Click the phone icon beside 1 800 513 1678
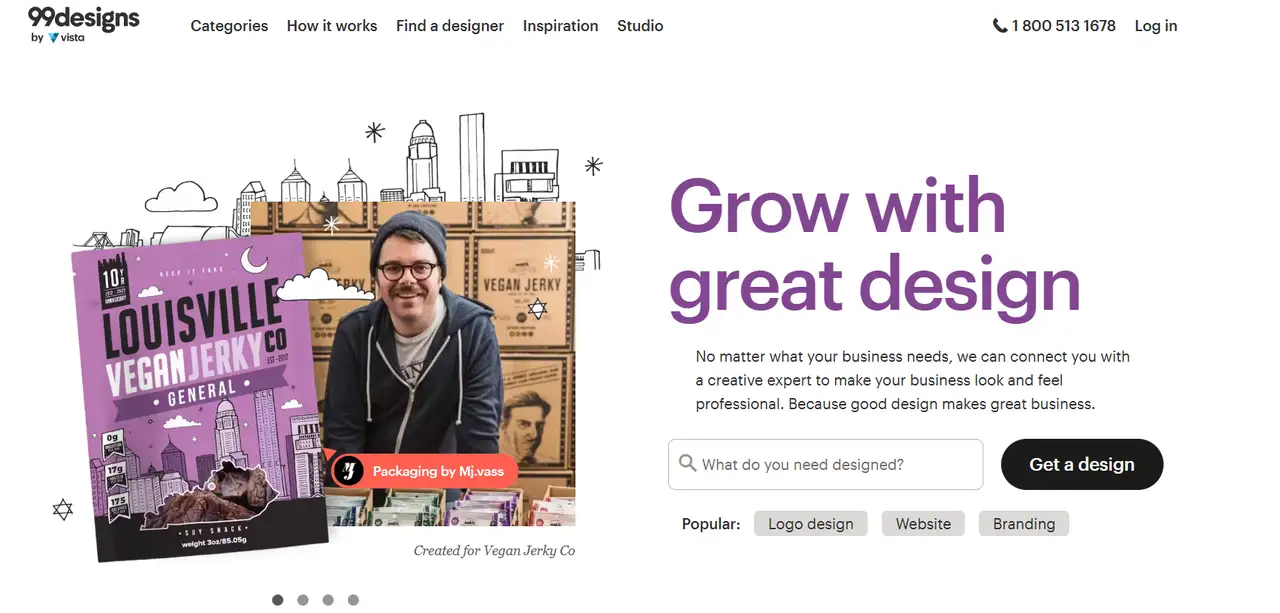Viewport: 1280px width, 613px height. [x=999, y=26]
